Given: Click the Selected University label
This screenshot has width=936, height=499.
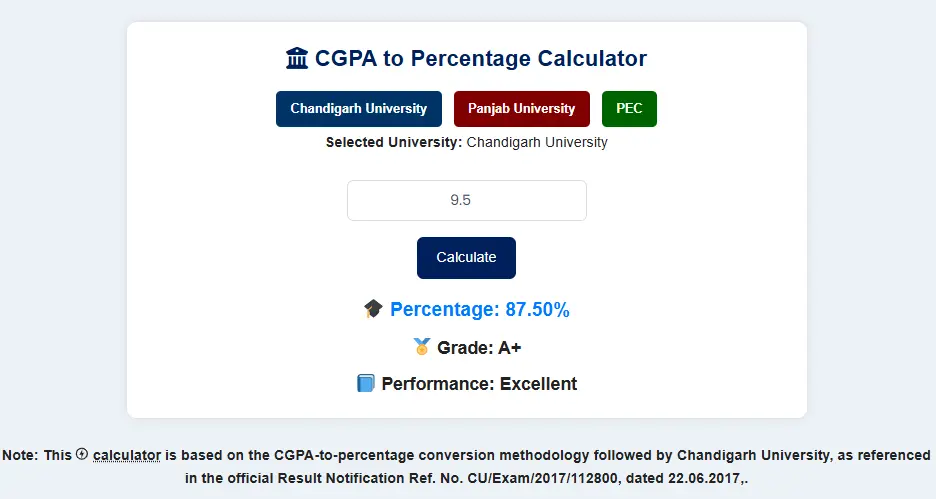Looking at the screenshot, I should click(394, 142).
